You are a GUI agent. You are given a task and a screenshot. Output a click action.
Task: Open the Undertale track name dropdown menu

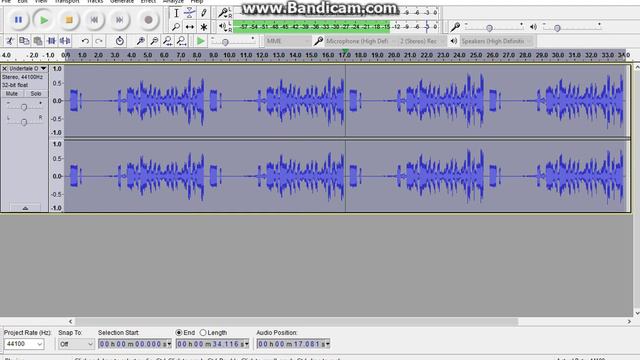coord(28,69)
